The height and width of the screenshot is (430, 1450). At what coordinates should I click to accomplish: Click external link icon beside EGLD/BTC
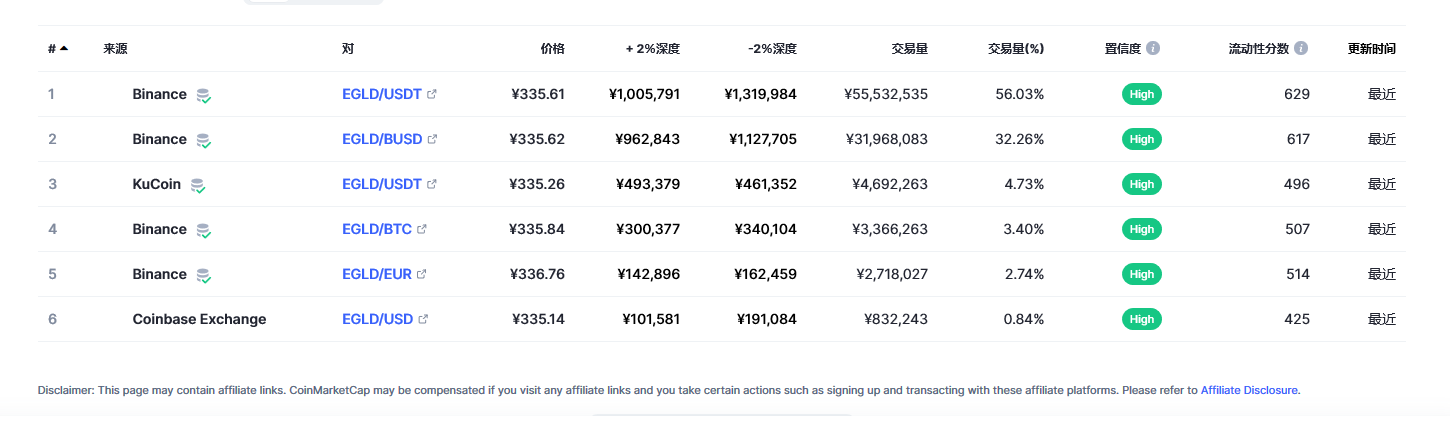click(422, 230)
